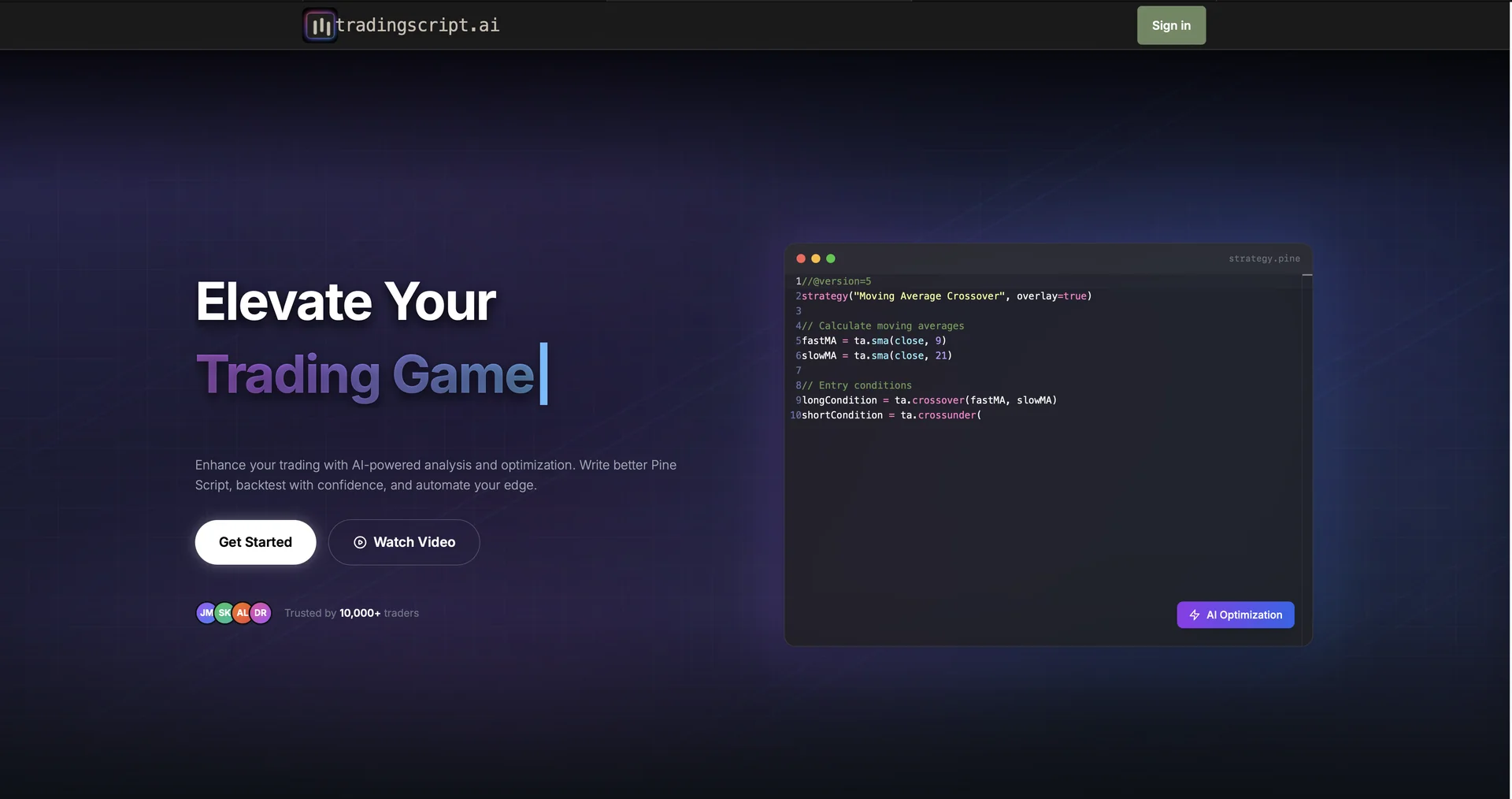Click the Watch Video button
This screenshot has height=799, width=1512.
pos(404,542)
